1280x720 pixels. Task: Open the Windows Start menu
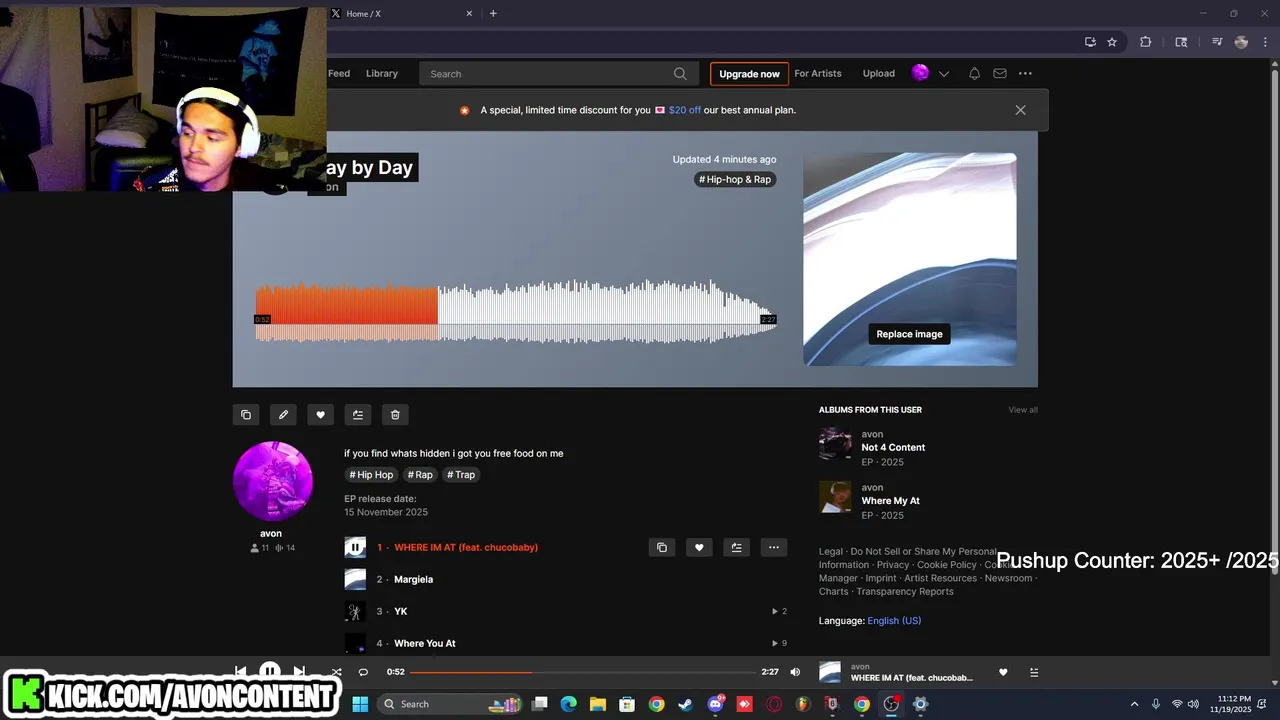point(360,704)
